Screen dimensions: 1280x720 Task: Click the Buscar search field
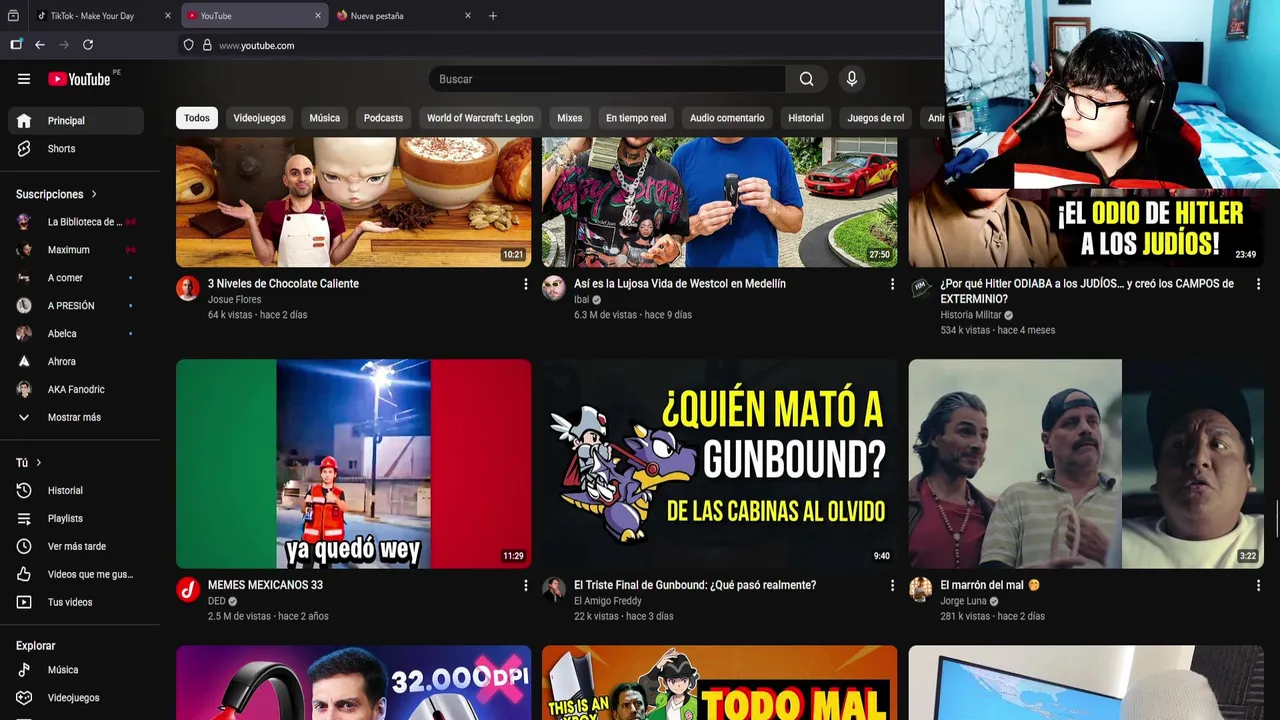pos(608,79)
